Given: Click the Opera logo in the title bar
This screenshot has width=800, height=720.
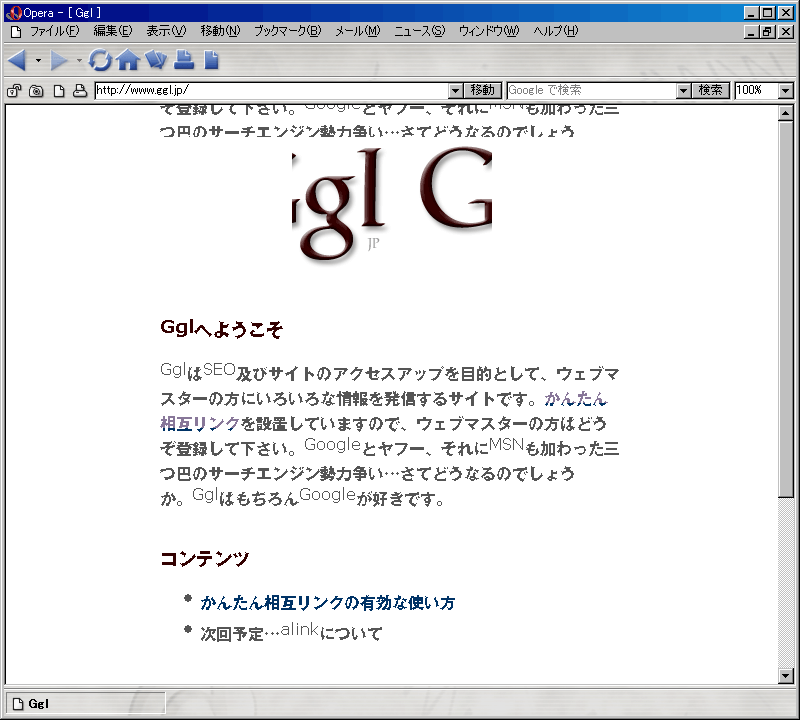Looking at the screenshot, I should tap(13, 13).
